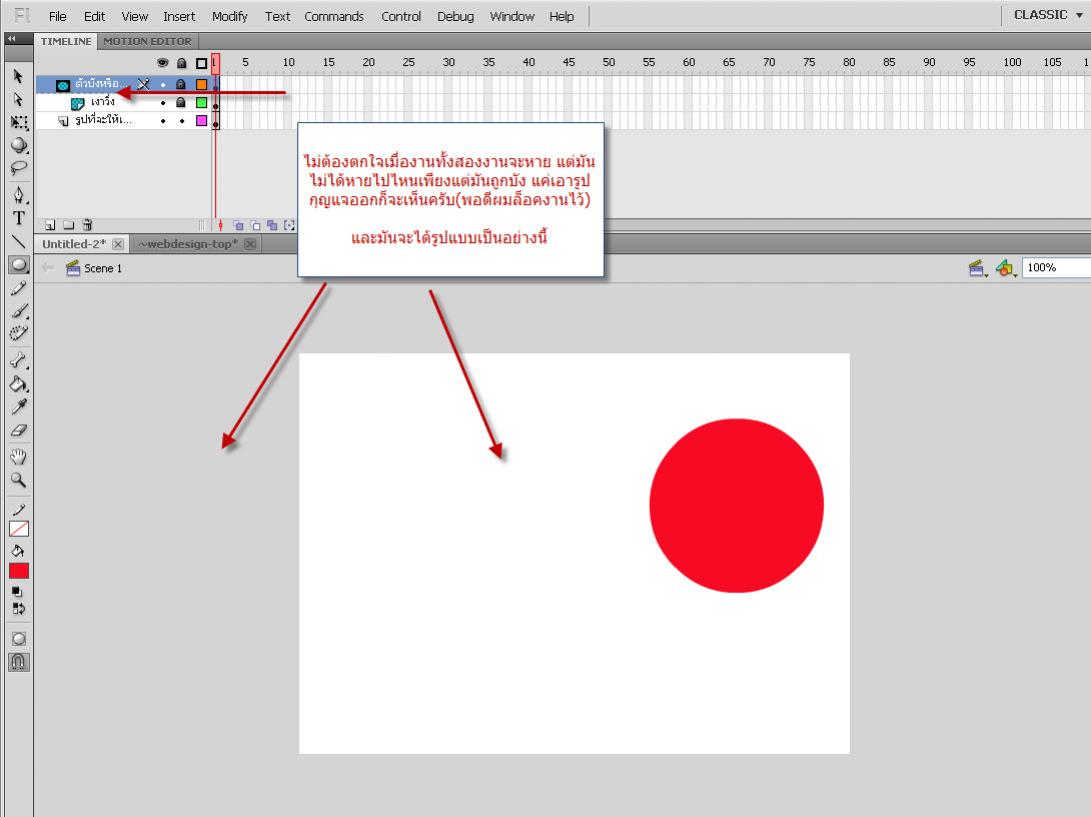Open the Modify menu
Screen dimensions: 1091x817
230,16
